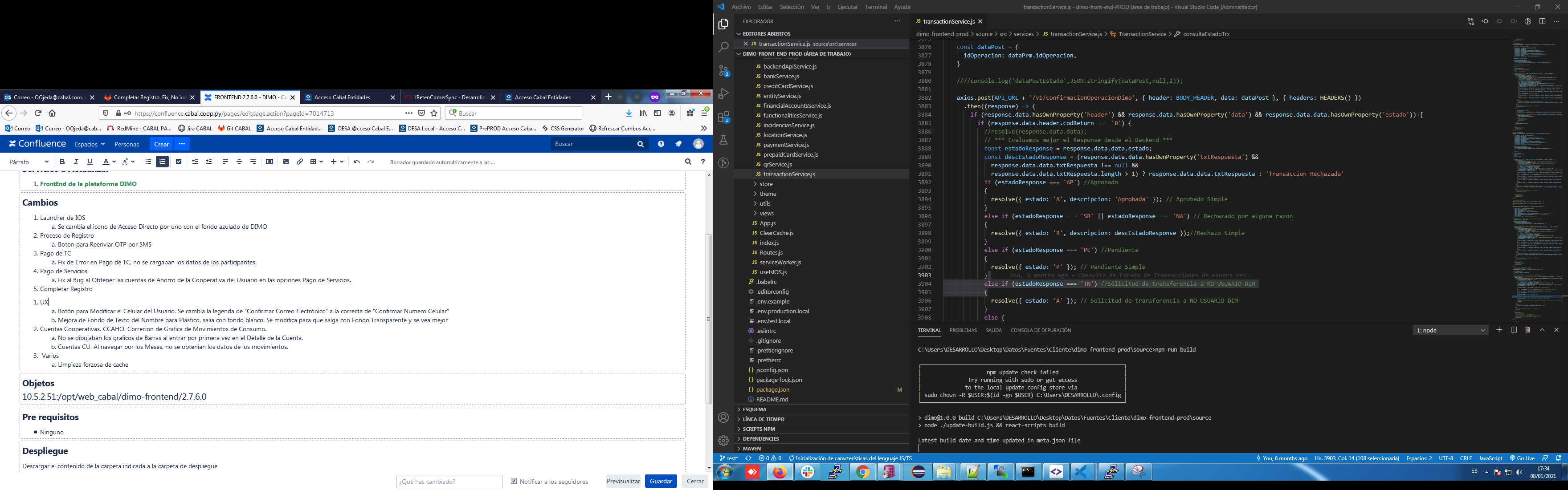Click the Crear button in Confluence

coord(161,144)
